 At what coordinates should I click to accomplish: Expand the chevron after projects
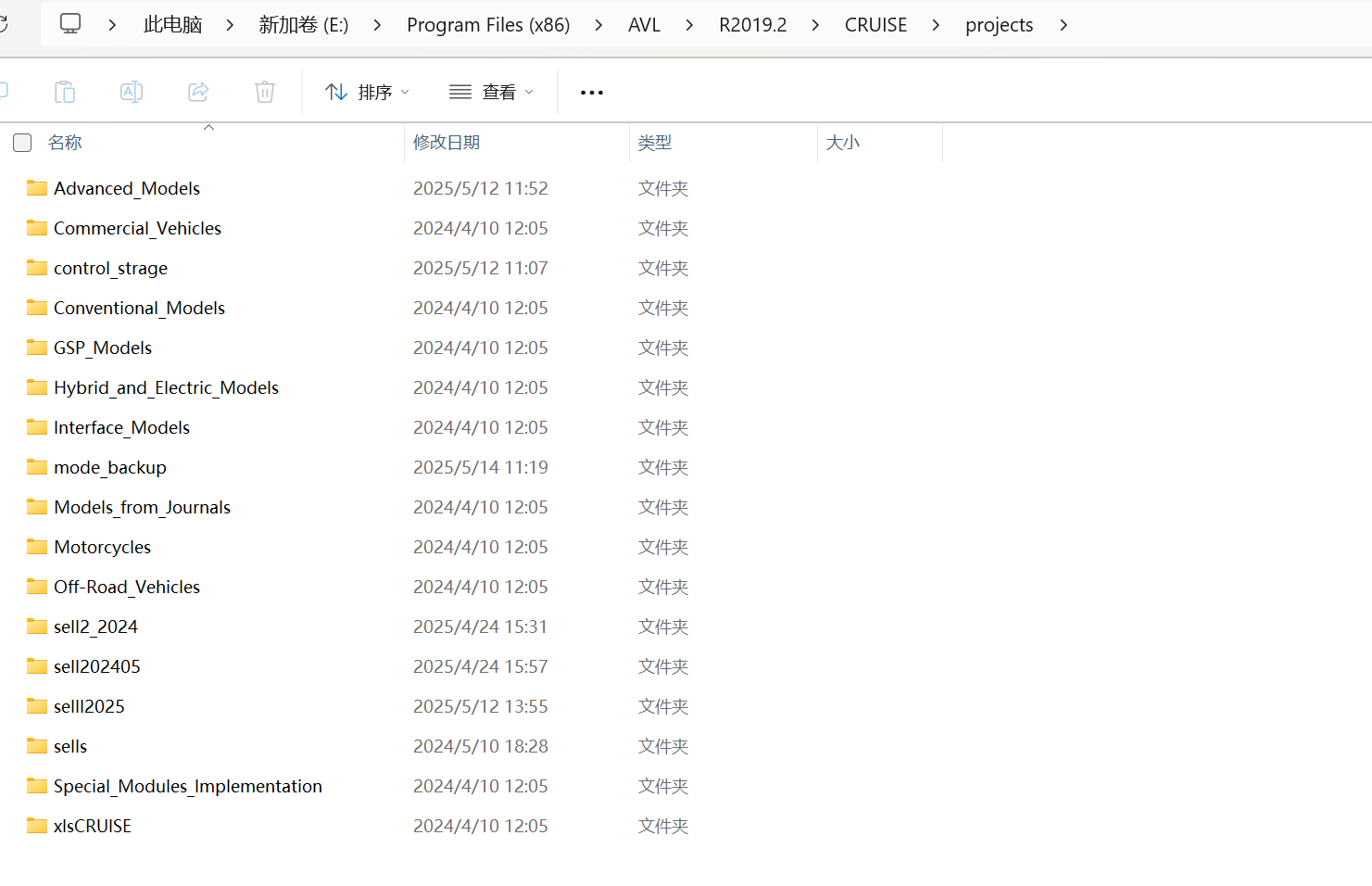(x=1064, y=25)
